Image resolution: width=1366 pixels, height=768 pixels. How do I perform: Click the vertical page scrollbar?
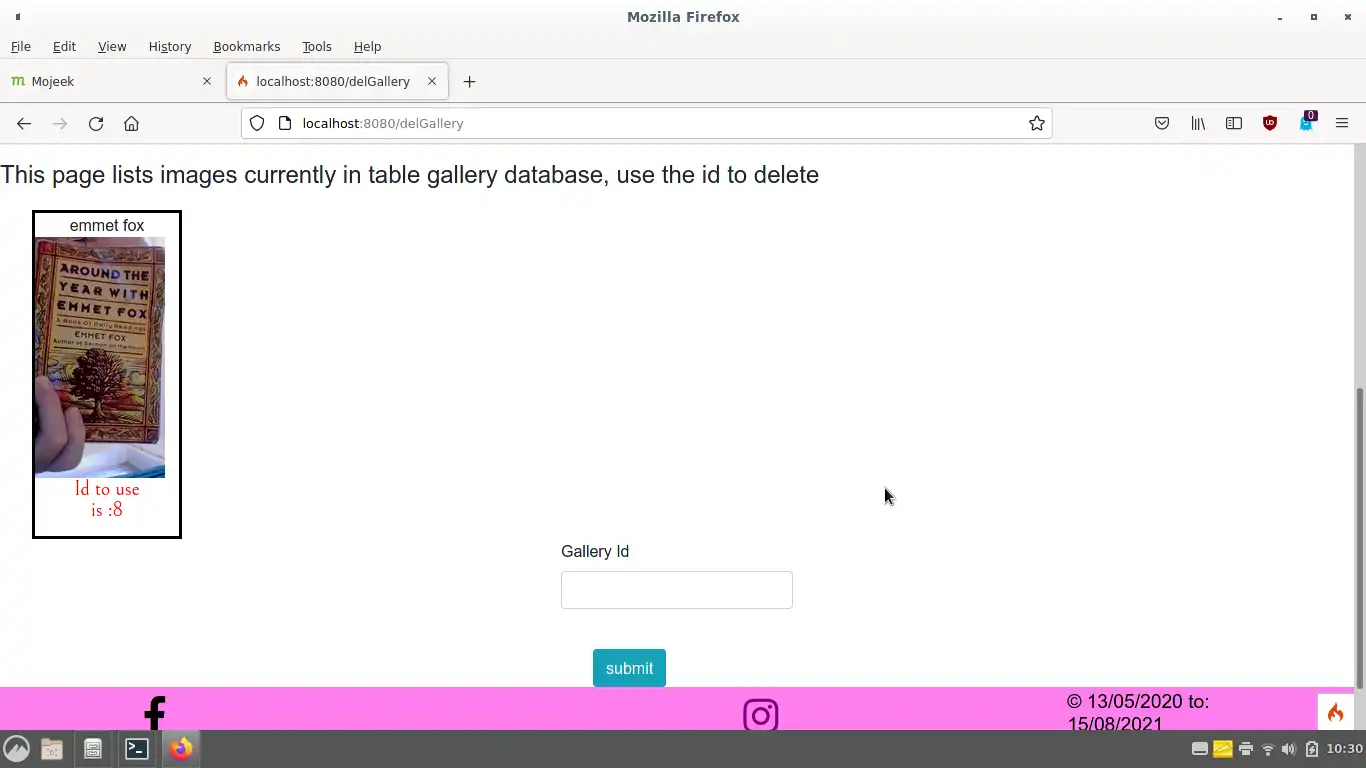[x=1359, y=538]
